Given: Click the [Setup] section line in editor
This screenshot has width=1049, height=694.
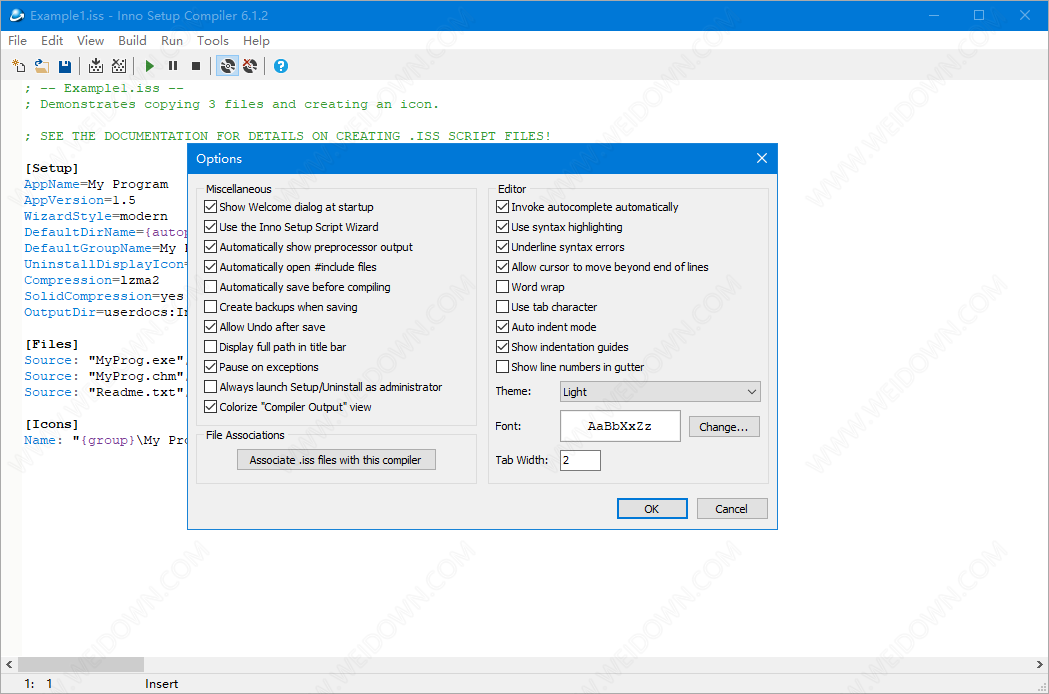Looking at the screenshot, I should click(52, 168).
